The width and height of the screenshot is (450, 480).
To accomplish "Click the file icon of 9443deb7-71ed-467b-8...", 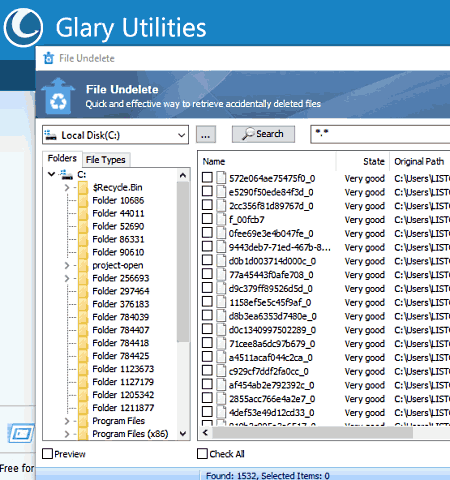I will point(221,247).
